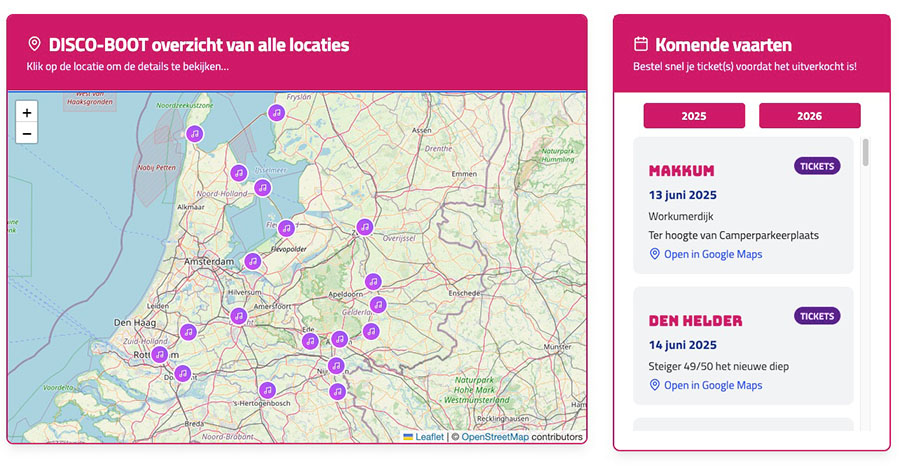The image size is (900, 466).
Task: Open the music marker above the Flevopolder label
Action: pos(286,228)
